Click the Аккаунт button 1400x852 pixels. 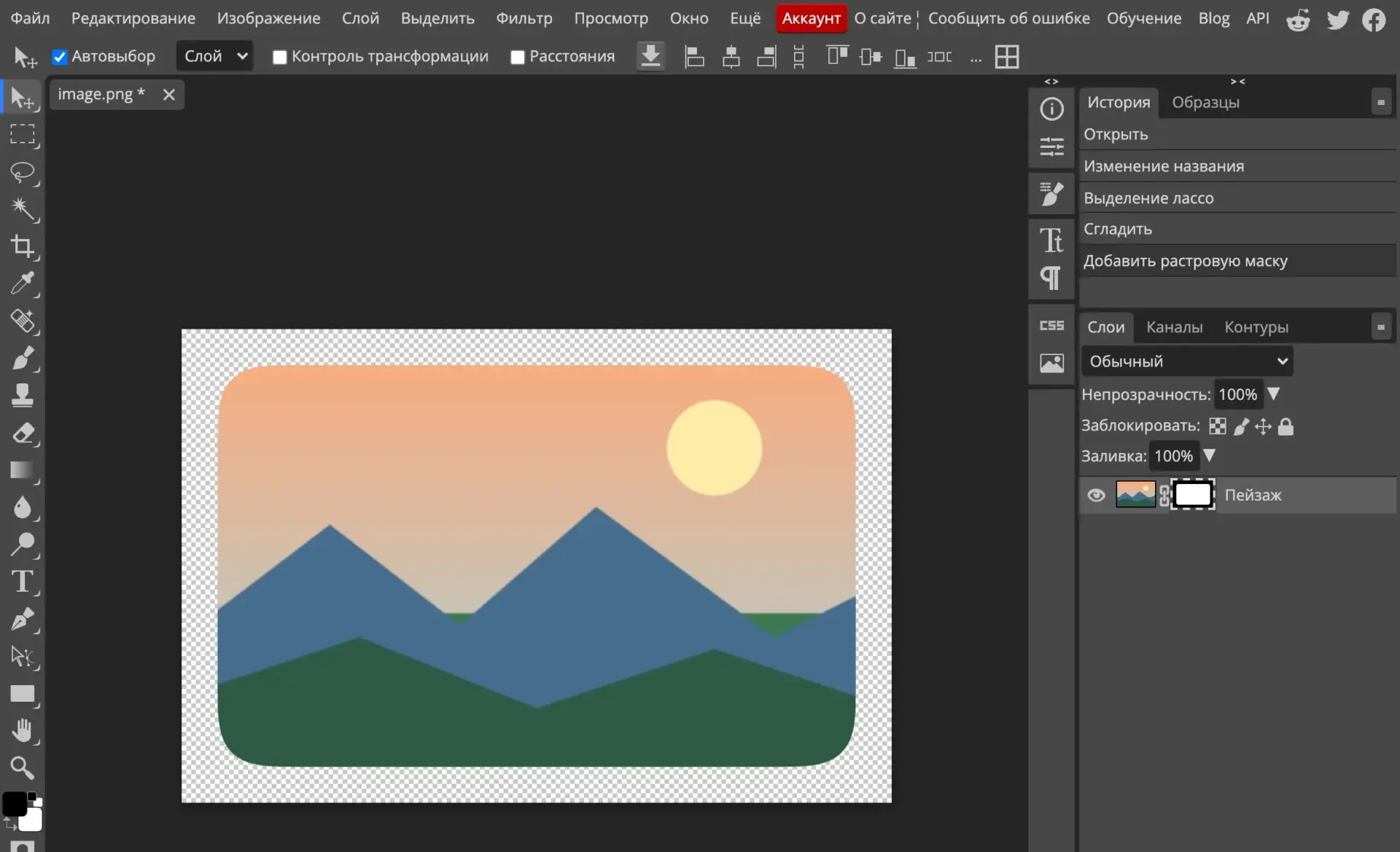coord(811,18)
